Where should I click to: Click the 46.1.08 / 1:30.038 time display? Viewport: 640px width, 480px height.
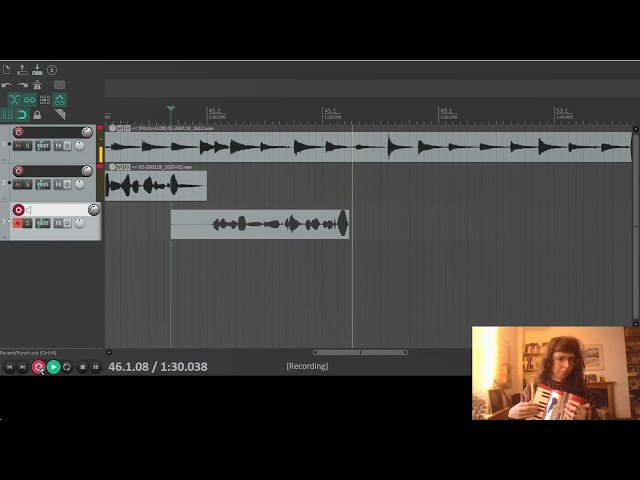pyautogui.click(x=158, y=367)
